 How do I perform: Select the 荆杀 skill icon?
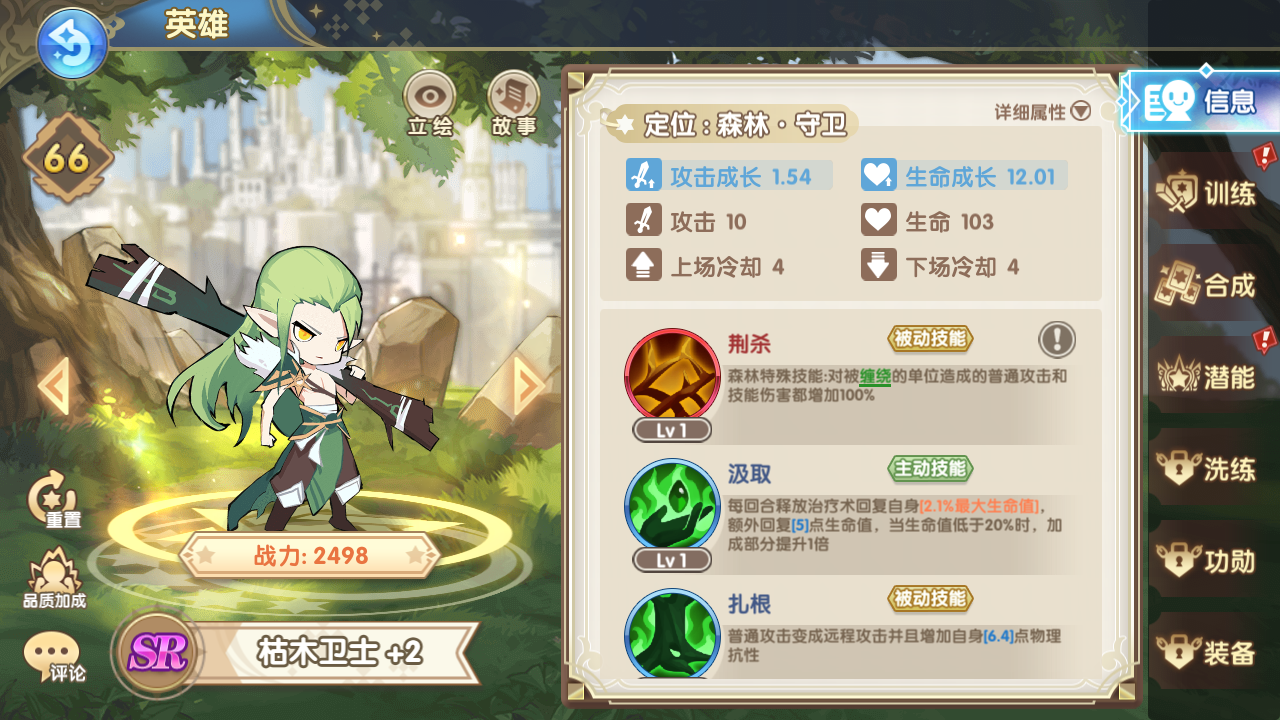[672, 378]
